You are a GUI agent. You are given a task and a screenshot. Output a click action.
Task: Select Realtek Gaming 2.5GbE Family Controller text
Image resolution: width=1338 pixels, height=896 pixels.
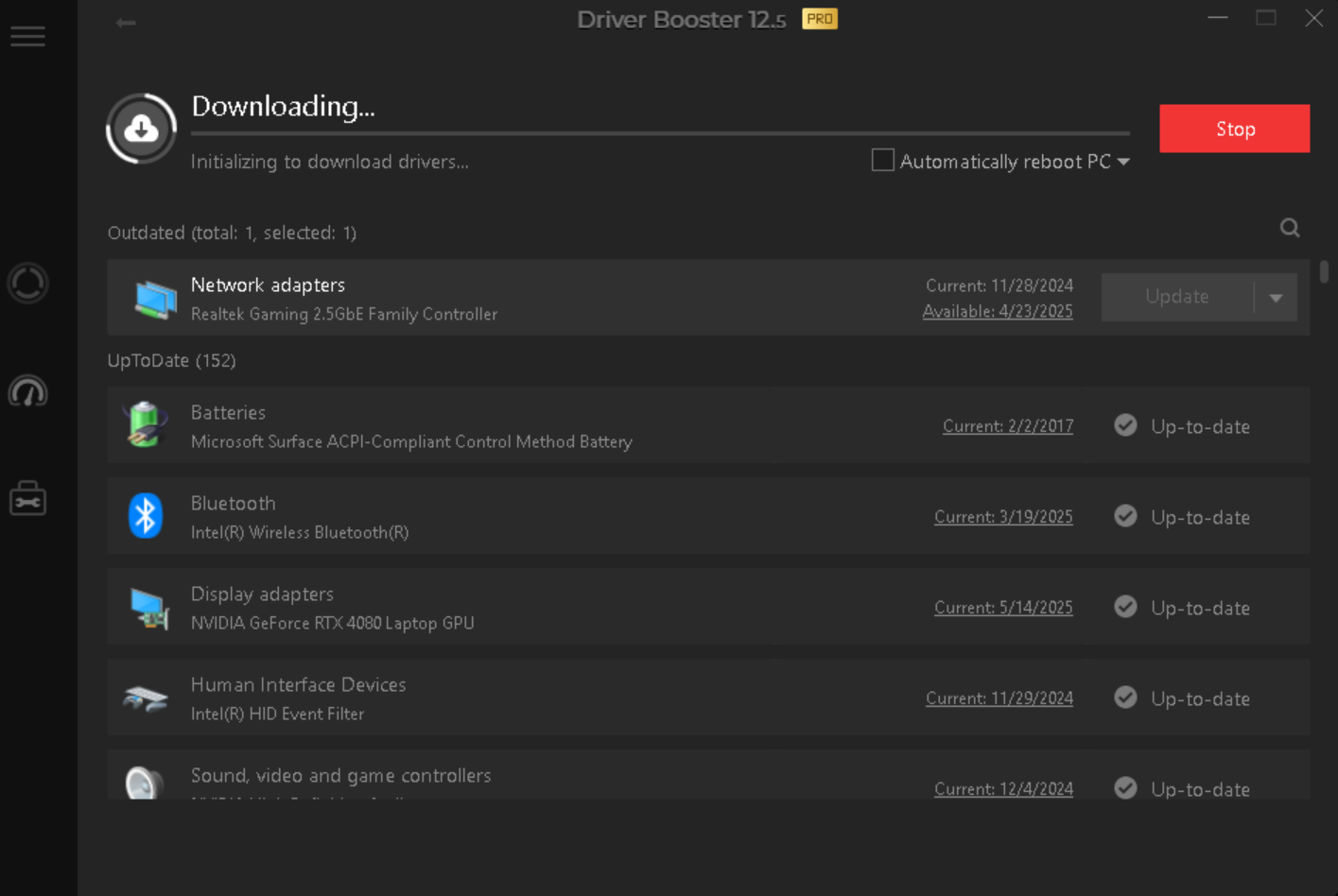[344, 314]
